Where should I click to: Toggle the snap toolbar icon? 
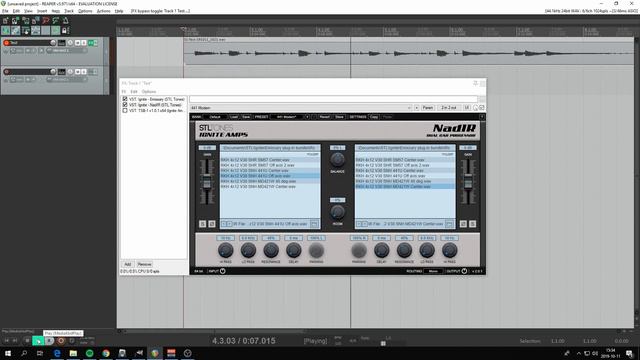click(56, 31)
